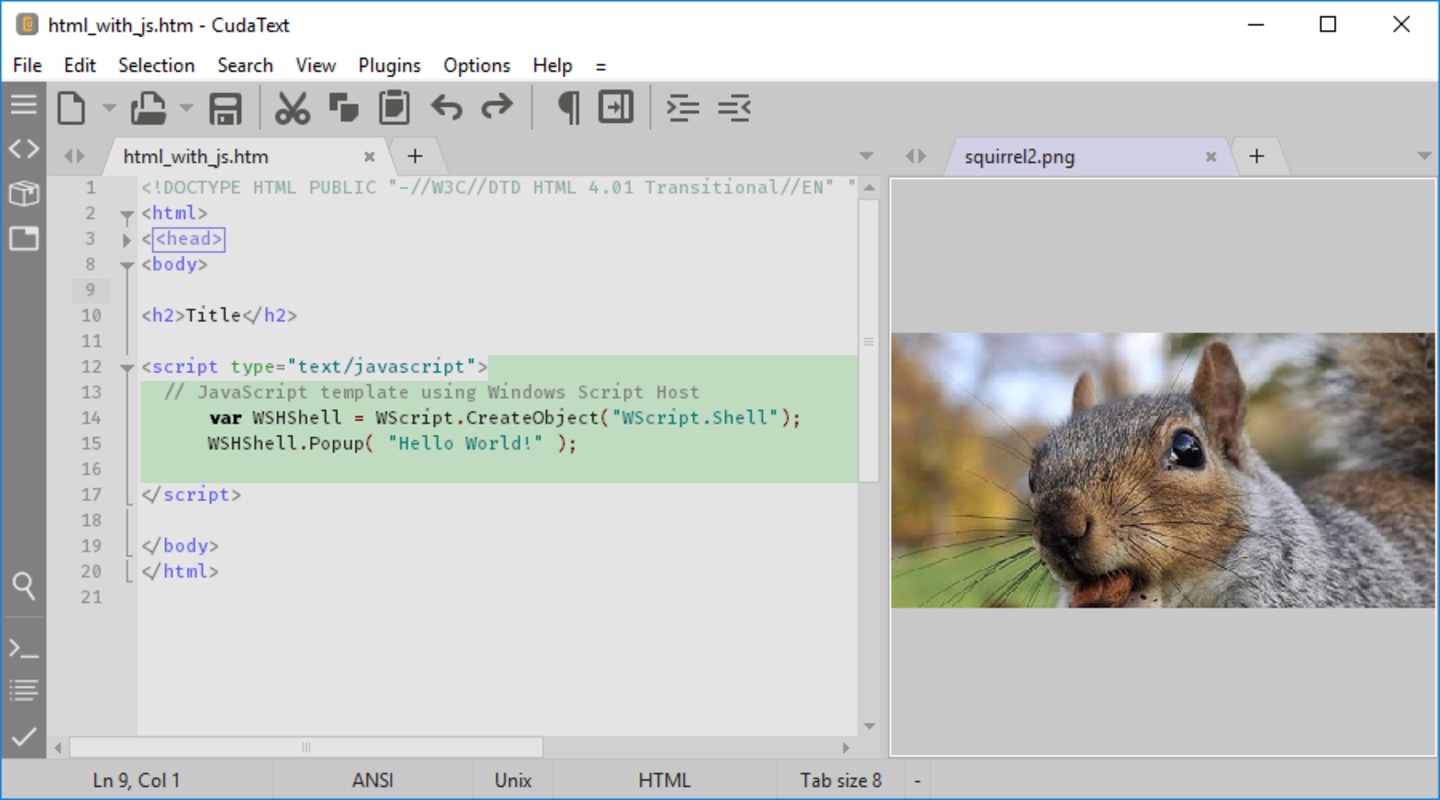The height and width of the screenshot is (800, 1440).
Task: Open the Plugins menu
Action: pos(389,65)
